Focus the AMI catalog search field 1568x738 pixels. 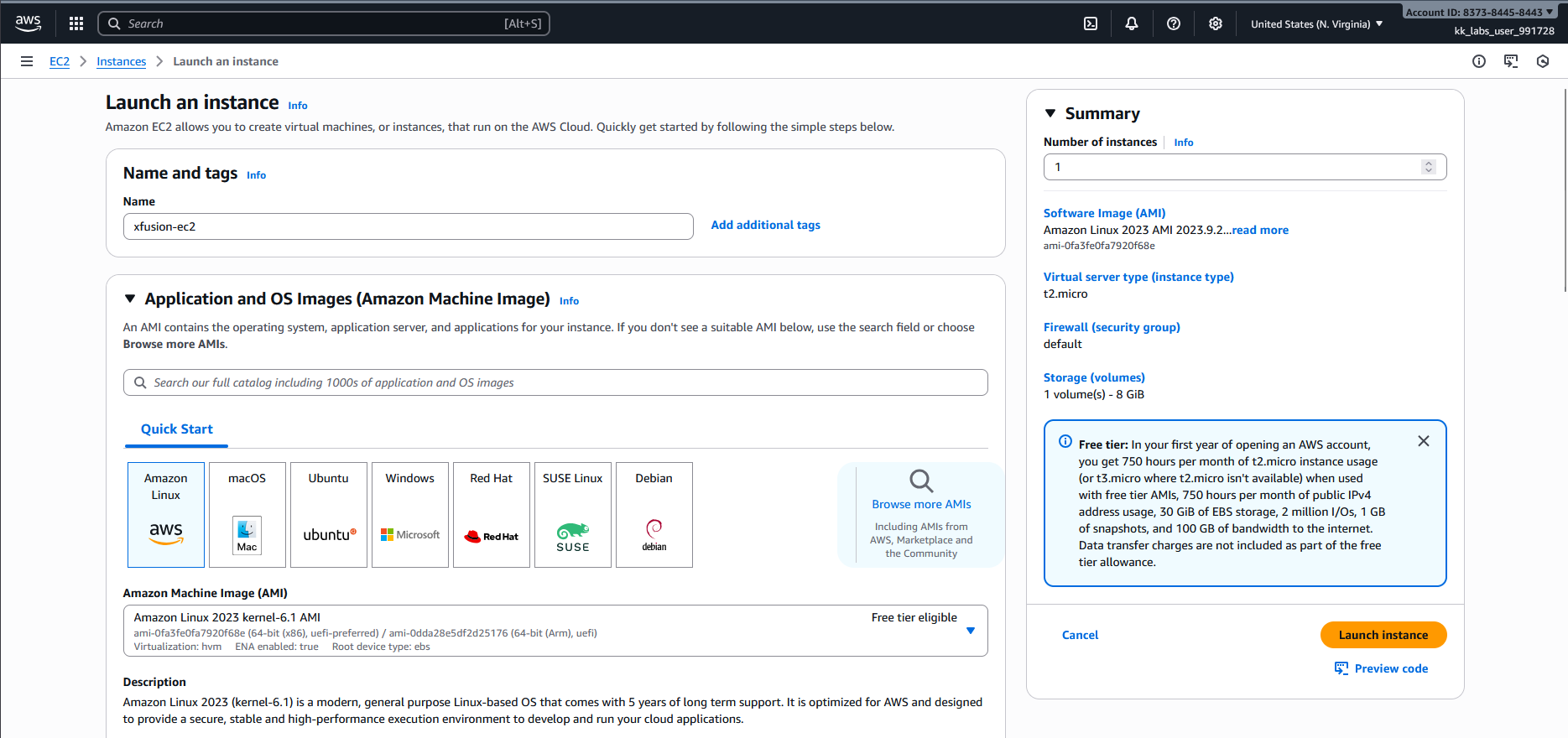[555, 382]
